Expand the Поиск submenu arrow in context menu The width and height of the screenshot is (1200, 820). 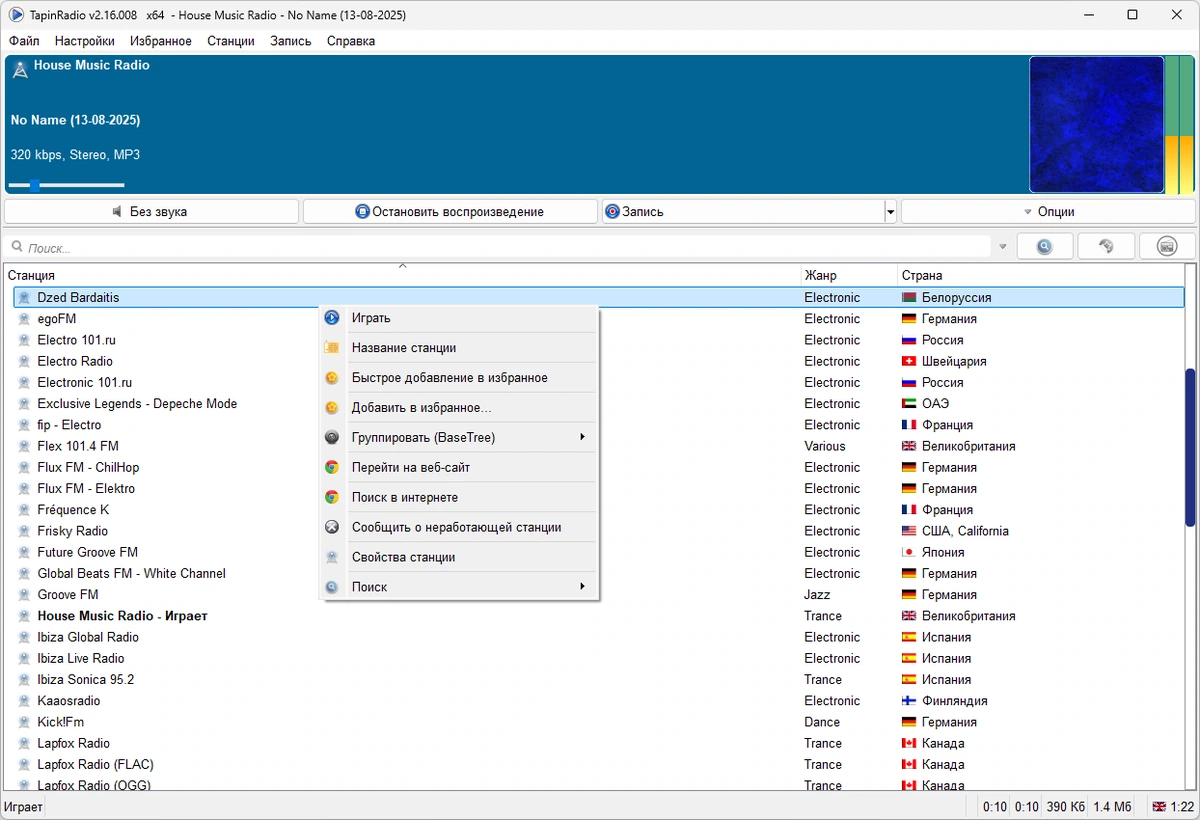pos(582,586)
